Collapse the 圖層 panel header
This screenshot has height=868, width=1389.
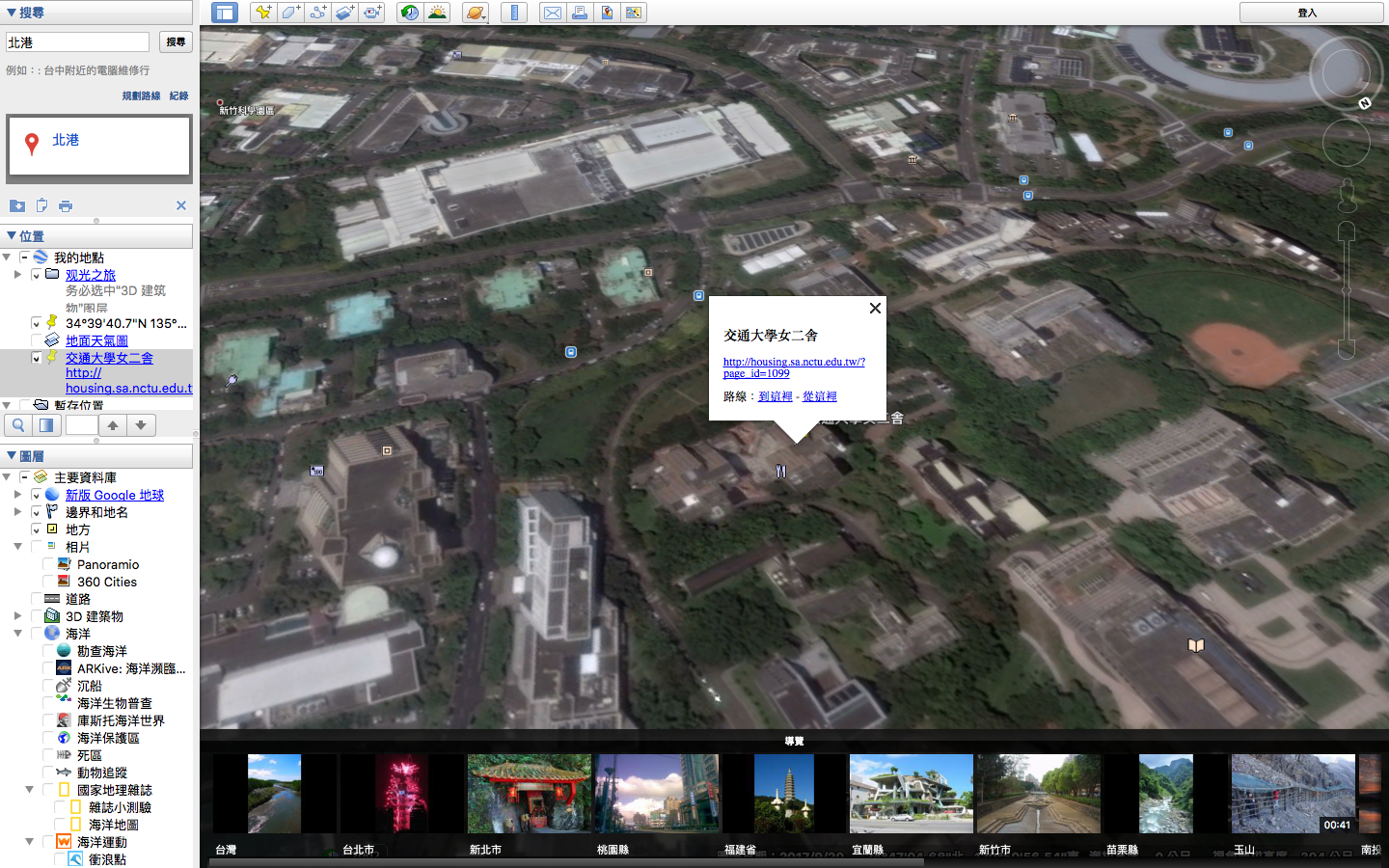12,455
